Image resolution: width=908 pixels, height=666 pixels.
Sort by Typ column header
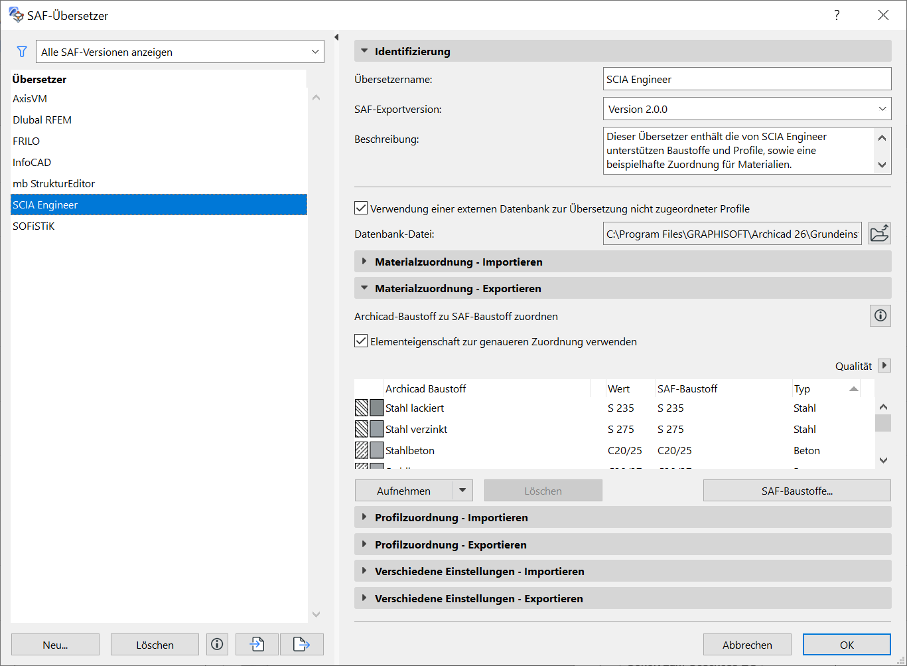826,389
